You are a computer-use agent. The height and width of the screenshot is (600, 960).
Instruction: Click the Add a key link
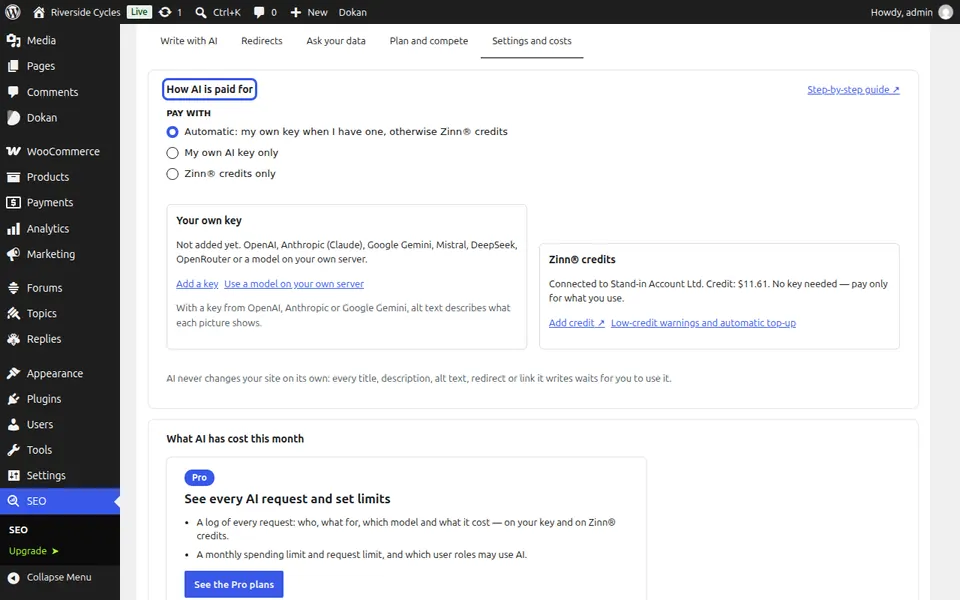click(197, 283)
